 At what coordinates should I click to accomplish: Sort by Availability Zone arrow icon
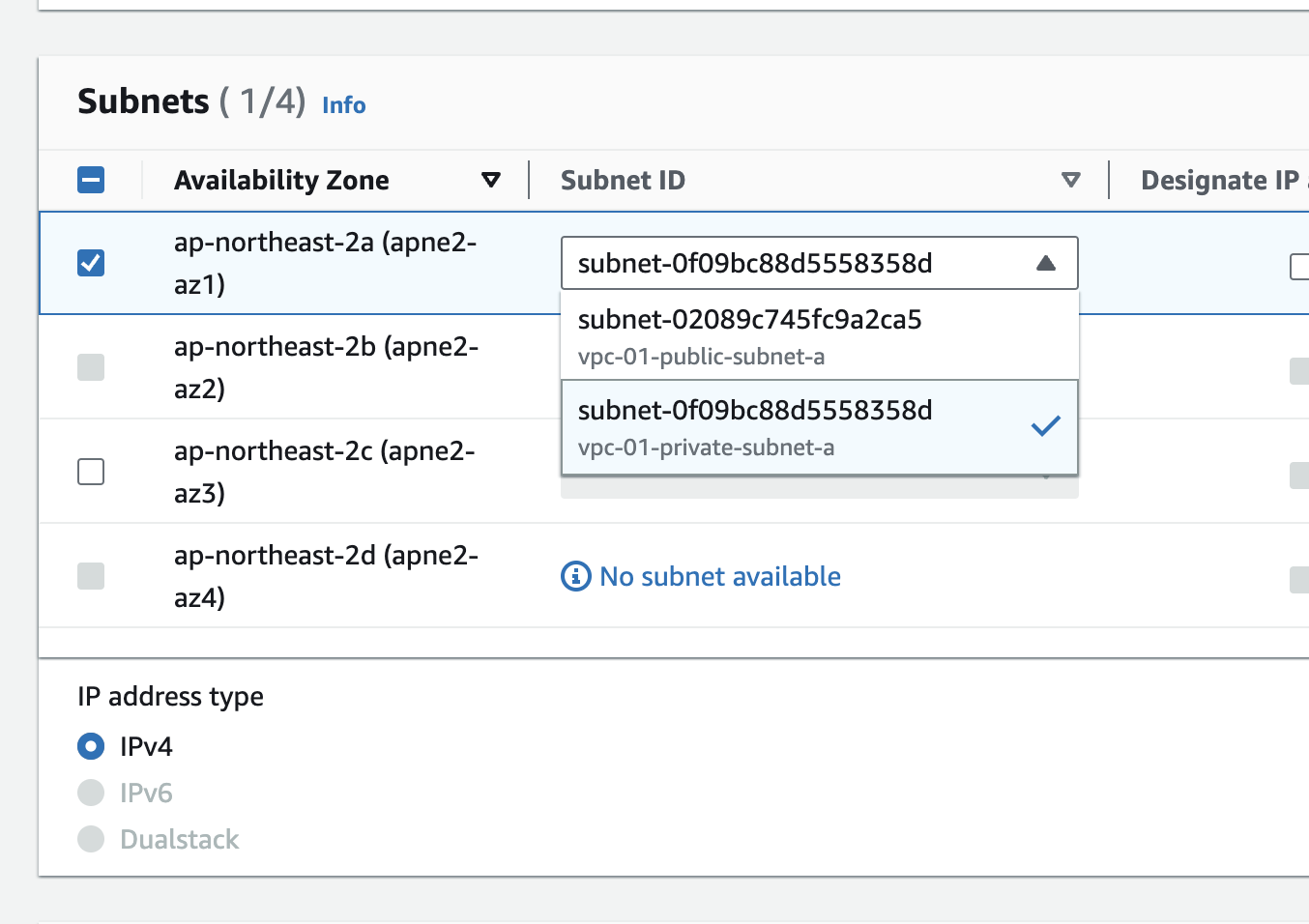491,180
